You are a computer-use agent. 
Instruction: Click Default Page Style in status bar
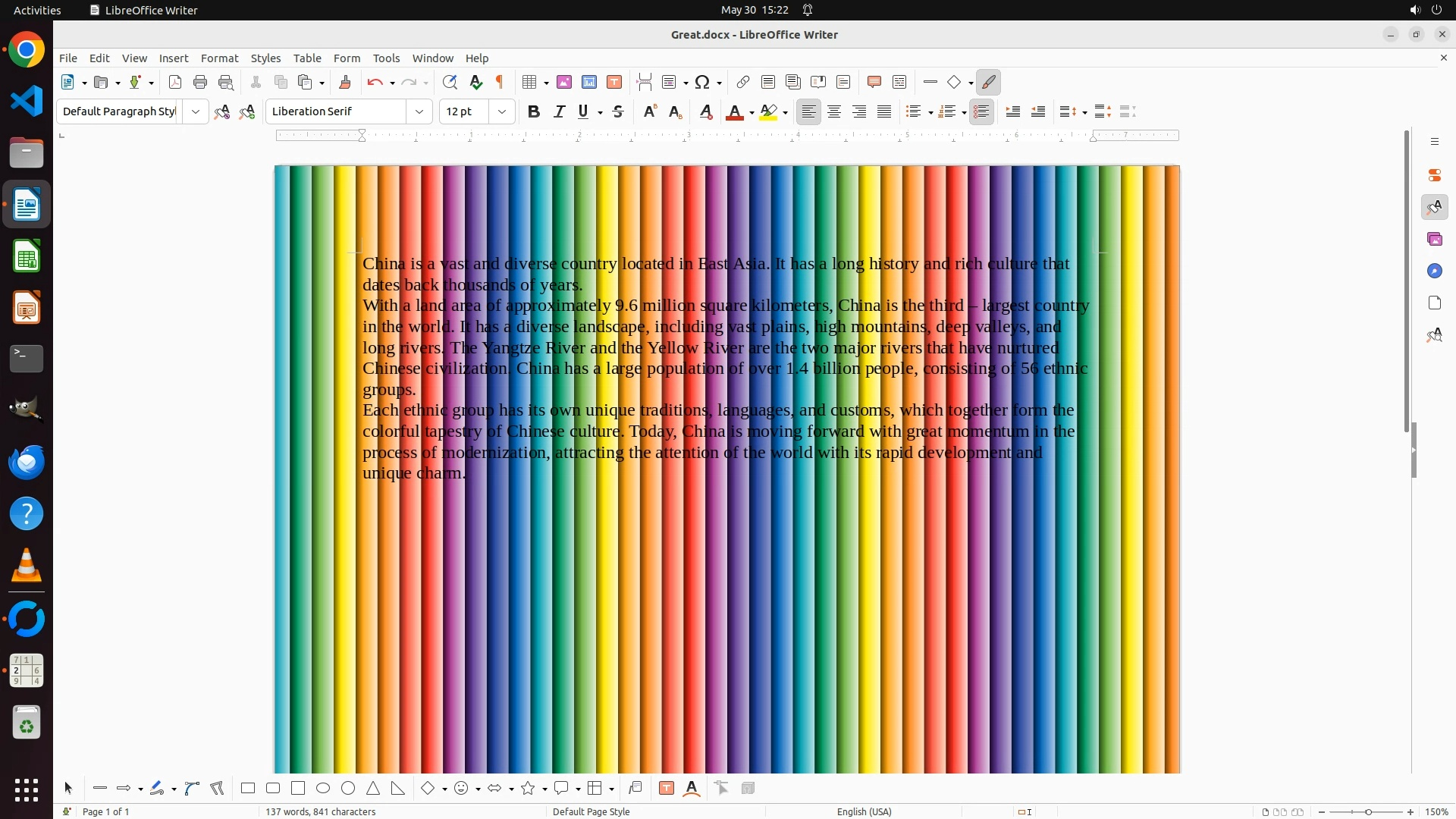(591, 811)
